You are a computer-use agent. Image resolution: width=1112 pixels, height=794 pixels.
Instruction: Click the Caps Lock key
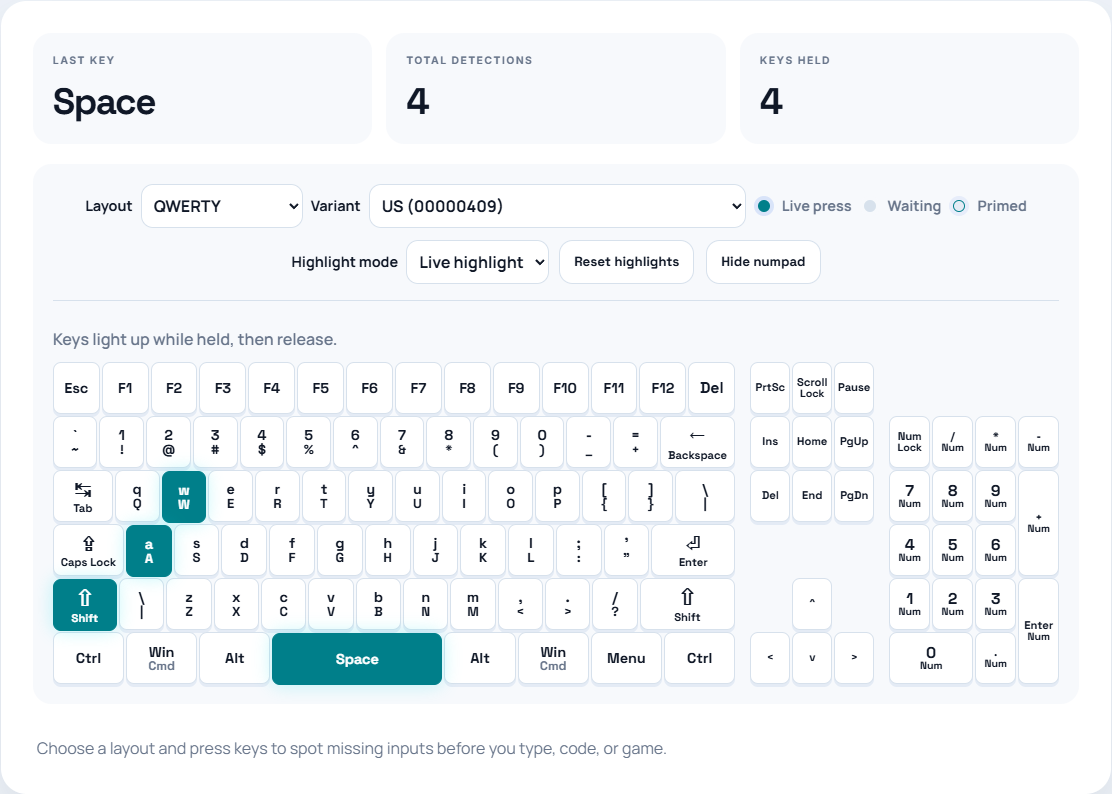pos(89,551)
